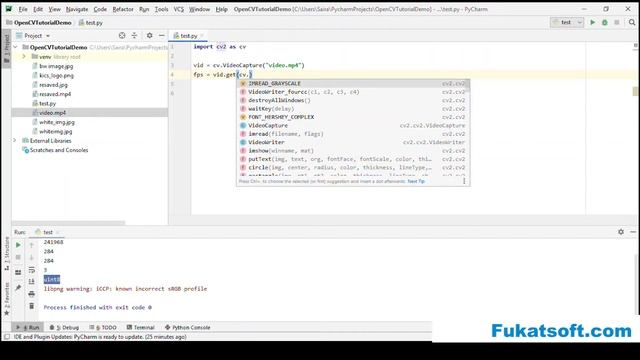Choose putText completion suggestion
Viewport: 640px width, 360px height.
click(353, 159)
